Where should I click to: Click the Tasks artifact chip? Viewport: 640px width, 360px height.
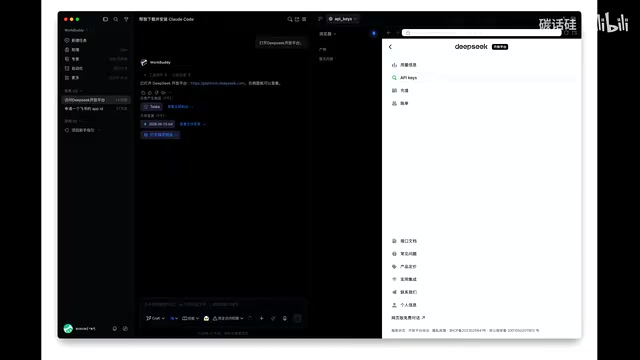coord(152,107)
